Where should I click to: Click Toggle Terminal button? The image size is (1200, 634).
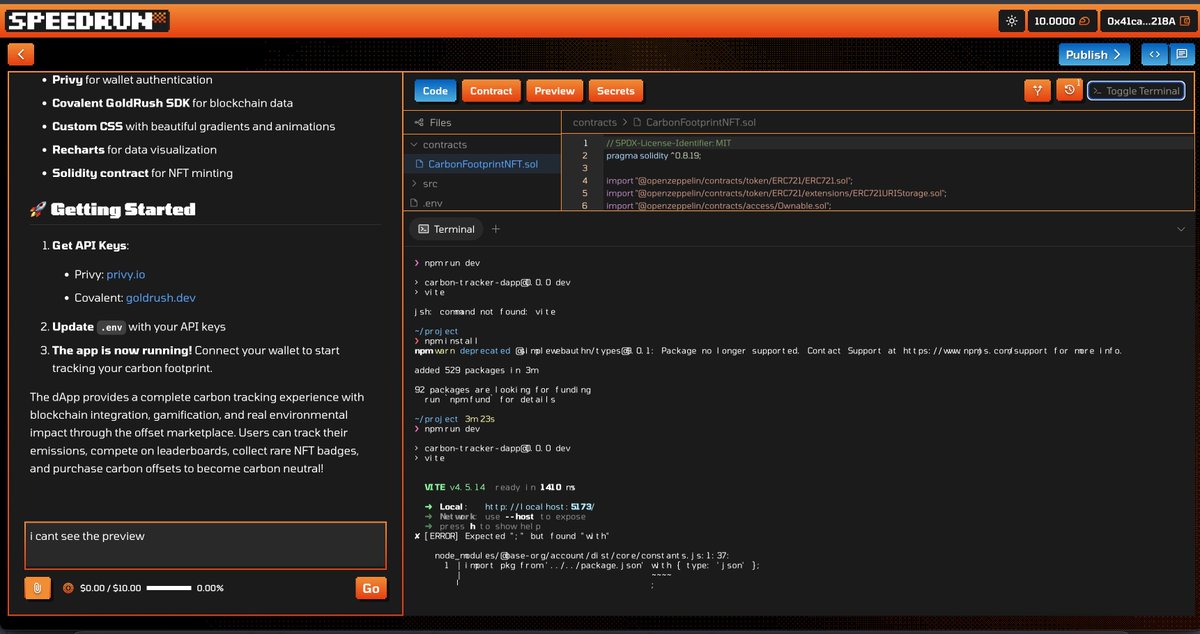pyautogui.click(x=1136, y=90)
